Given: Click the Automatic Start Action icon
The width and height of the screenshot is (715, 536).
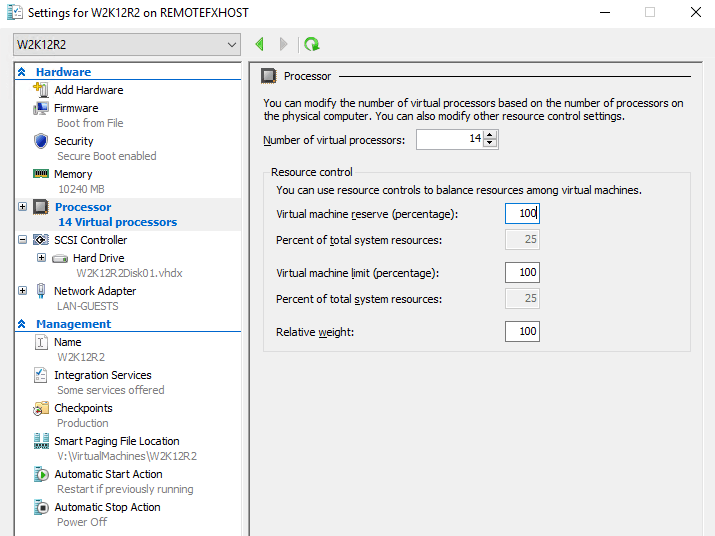Looking at the screenshot, I should (41, 474).
